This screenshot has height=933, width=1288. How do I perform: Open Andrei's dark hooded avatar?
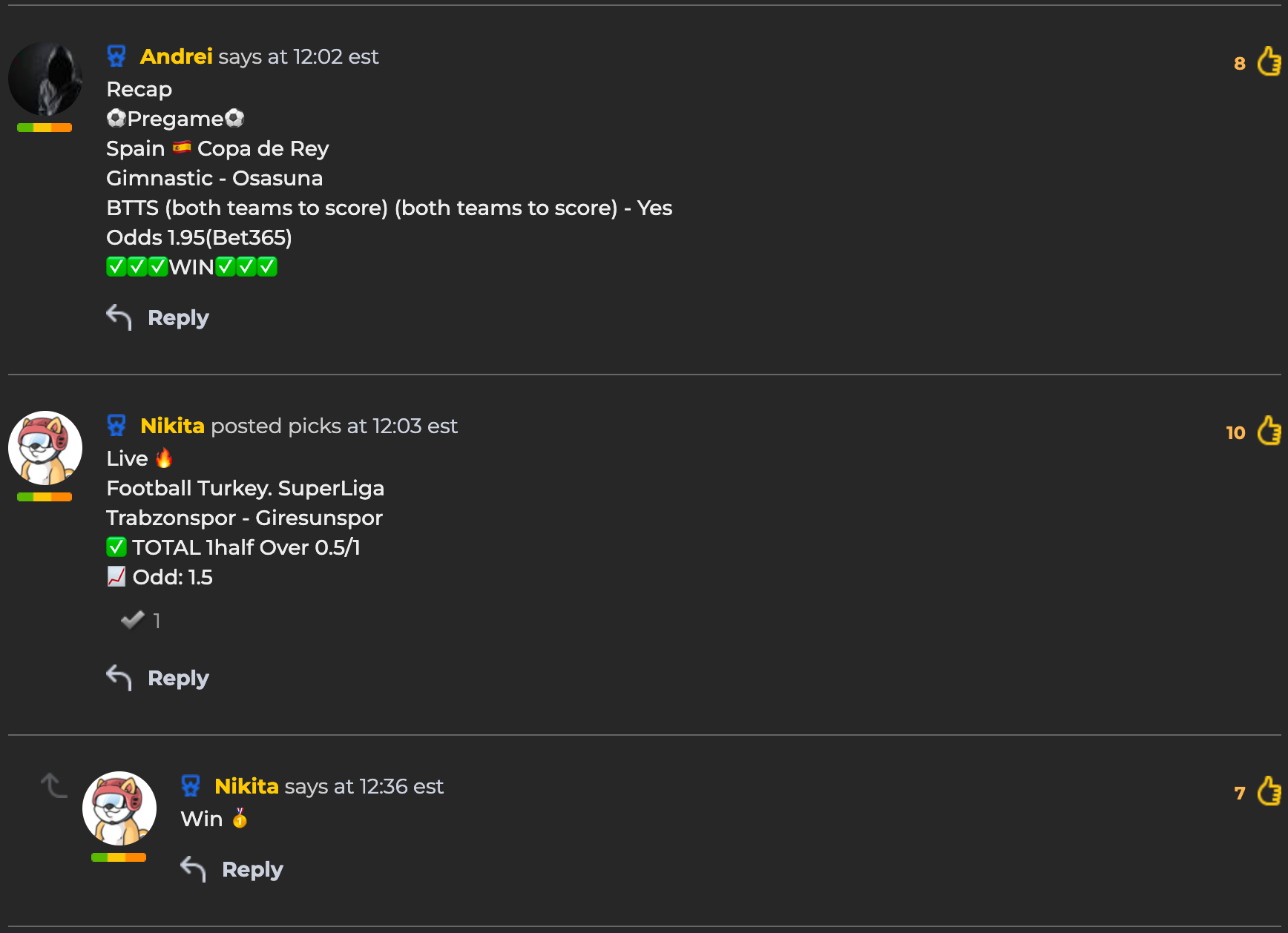point(45,79)
